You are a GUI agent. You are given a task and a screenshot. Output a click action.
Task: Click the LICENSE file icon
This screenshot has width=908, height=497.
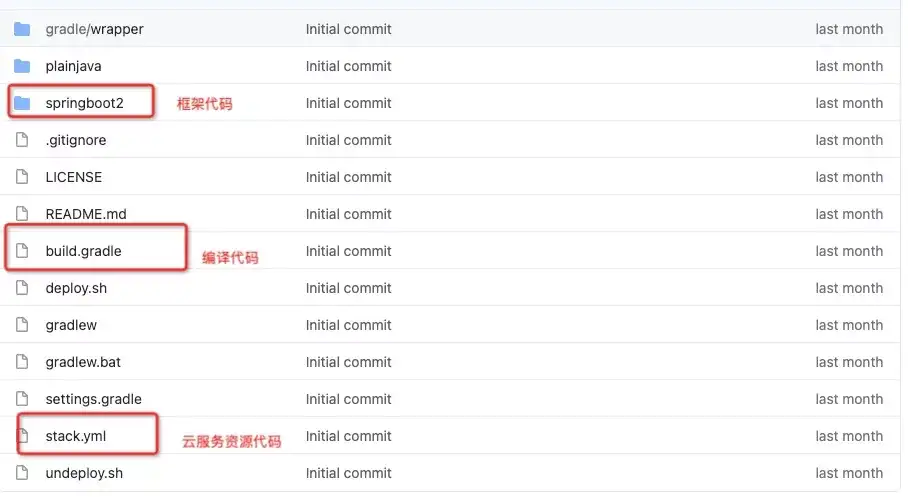coord(22,177)
